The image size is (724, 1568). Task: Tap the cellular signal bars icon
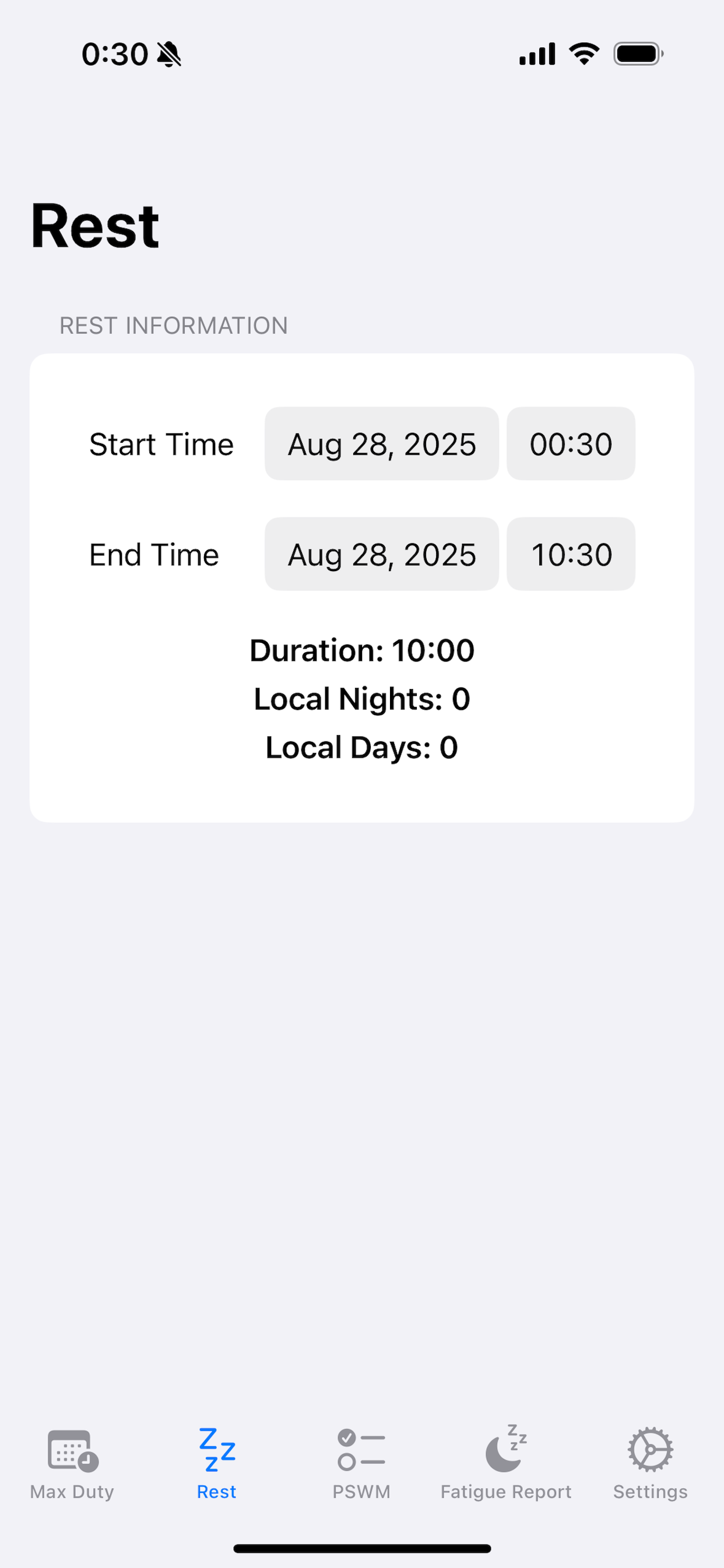pos(537,54)
